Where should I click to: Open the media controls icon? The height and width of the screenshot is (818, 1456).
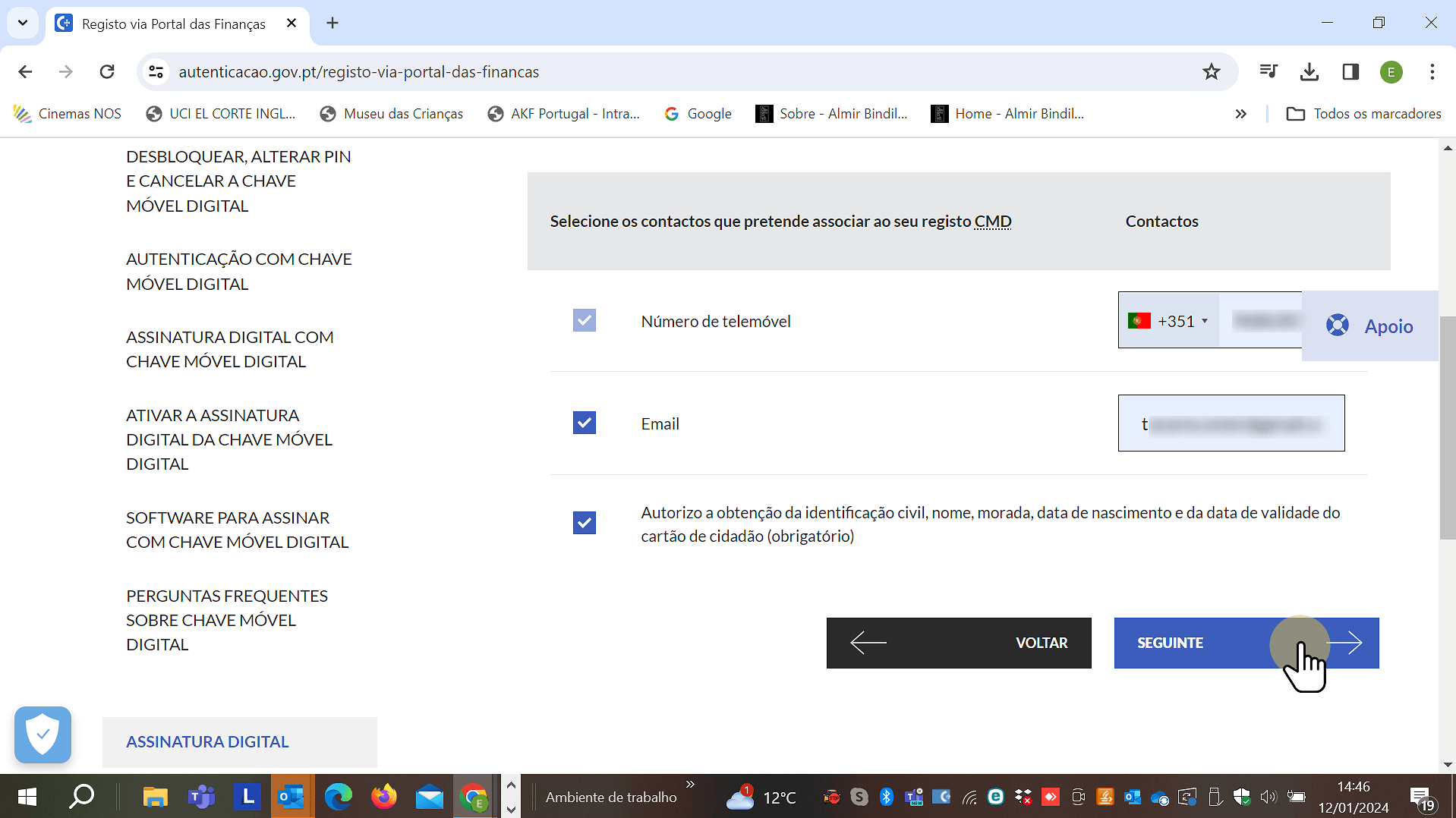pos(1268,71)
